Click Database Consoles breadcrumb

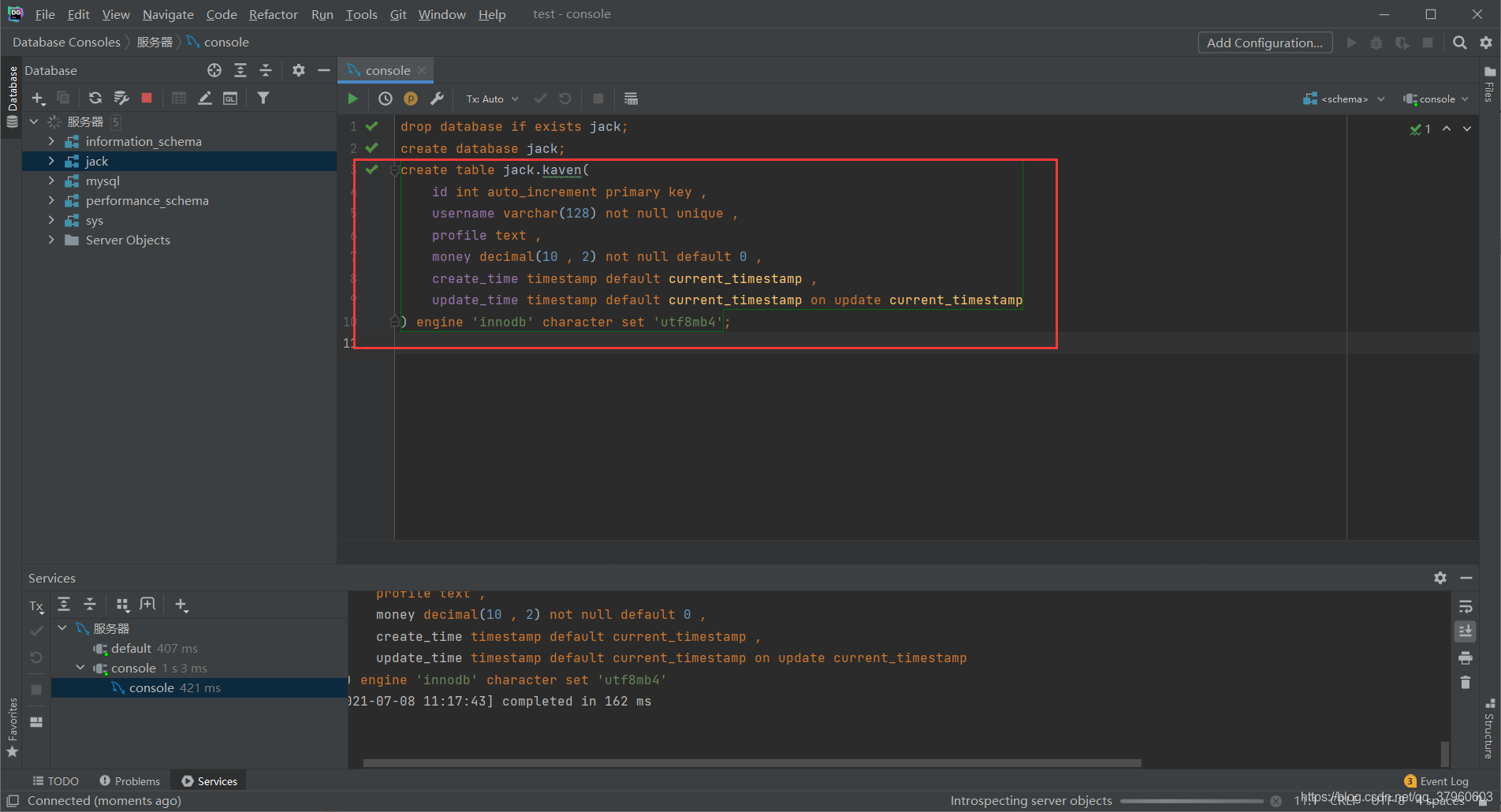pos(66,42)
